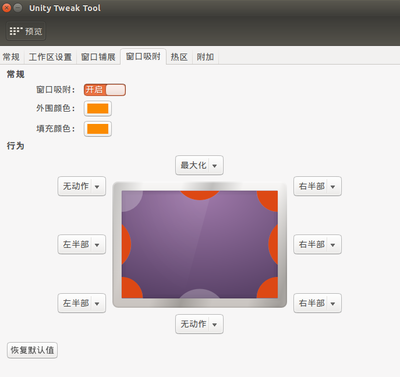Image resolution: width=400 pixels, height=377 pixels.
Task: Expand the top-left corner 无动作 dropdown
Action: tap(82, 186)
